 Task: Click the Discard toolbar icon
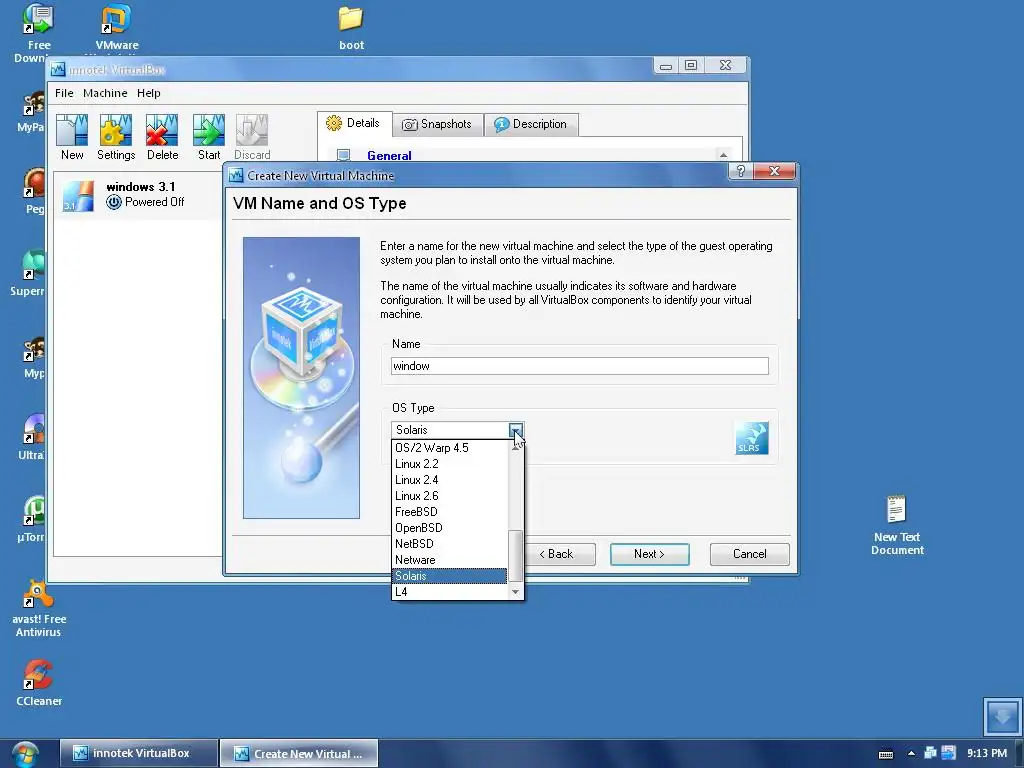[252, 137]
